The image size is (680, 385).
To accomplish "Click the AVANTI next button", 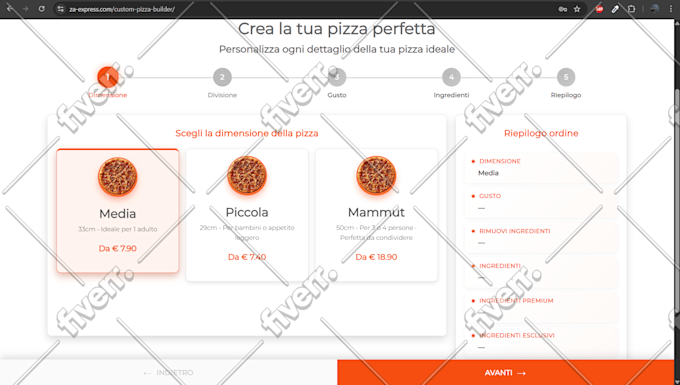I will 506,372.
